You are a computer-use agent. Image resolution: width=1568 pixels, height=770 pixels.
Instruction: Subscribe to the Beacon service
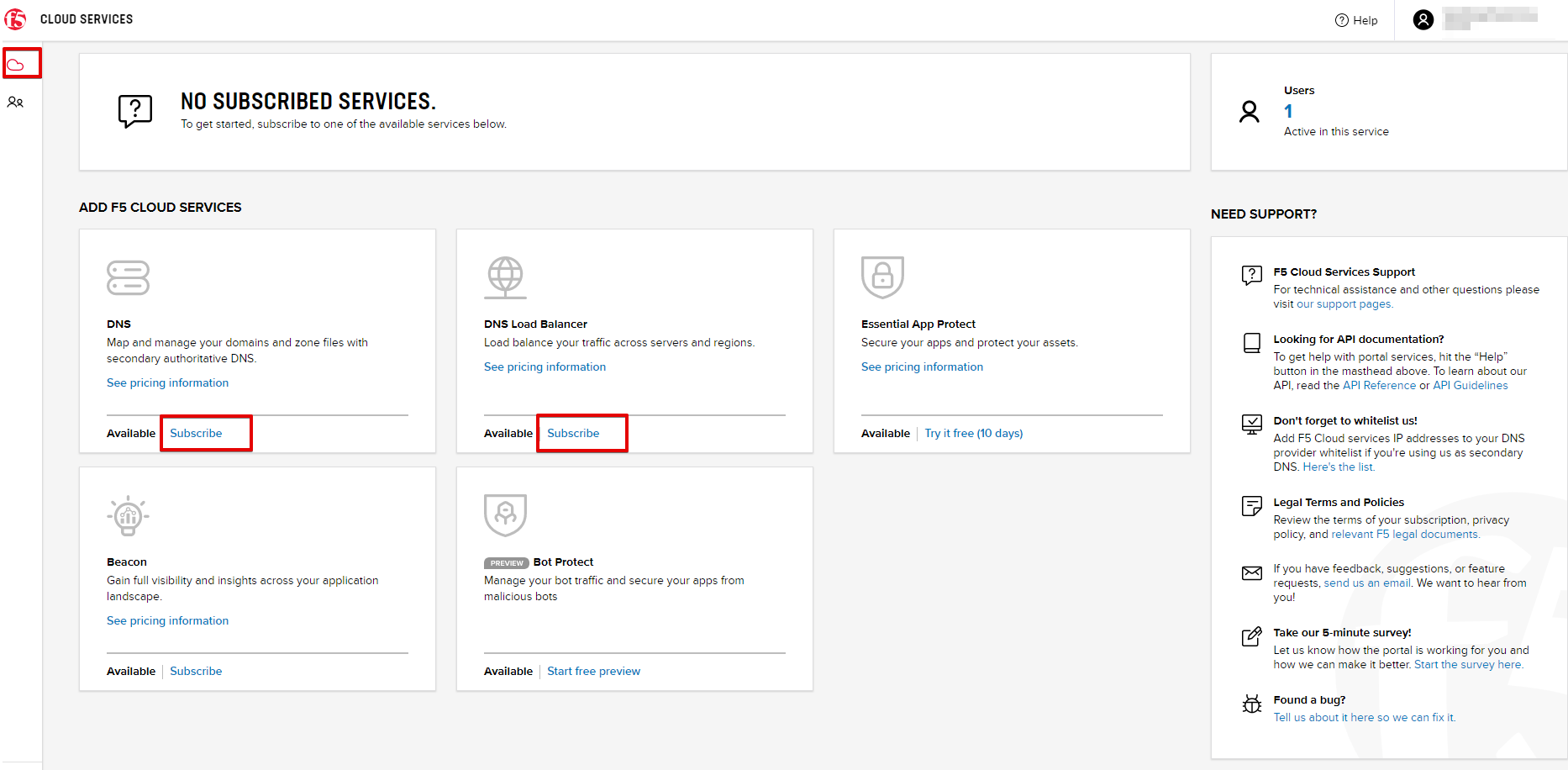click(196, 671)
